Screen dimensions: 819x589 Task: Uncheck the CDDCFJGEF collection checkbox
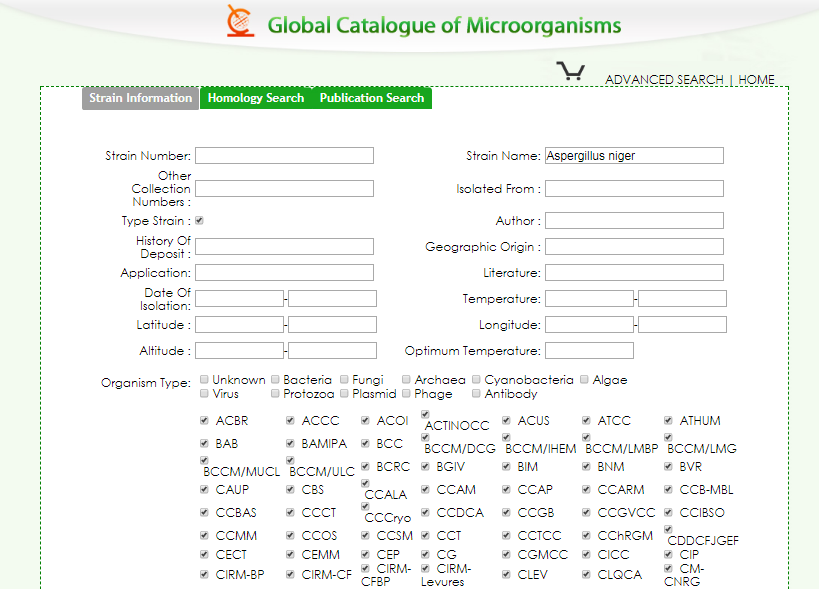point(668,529)
